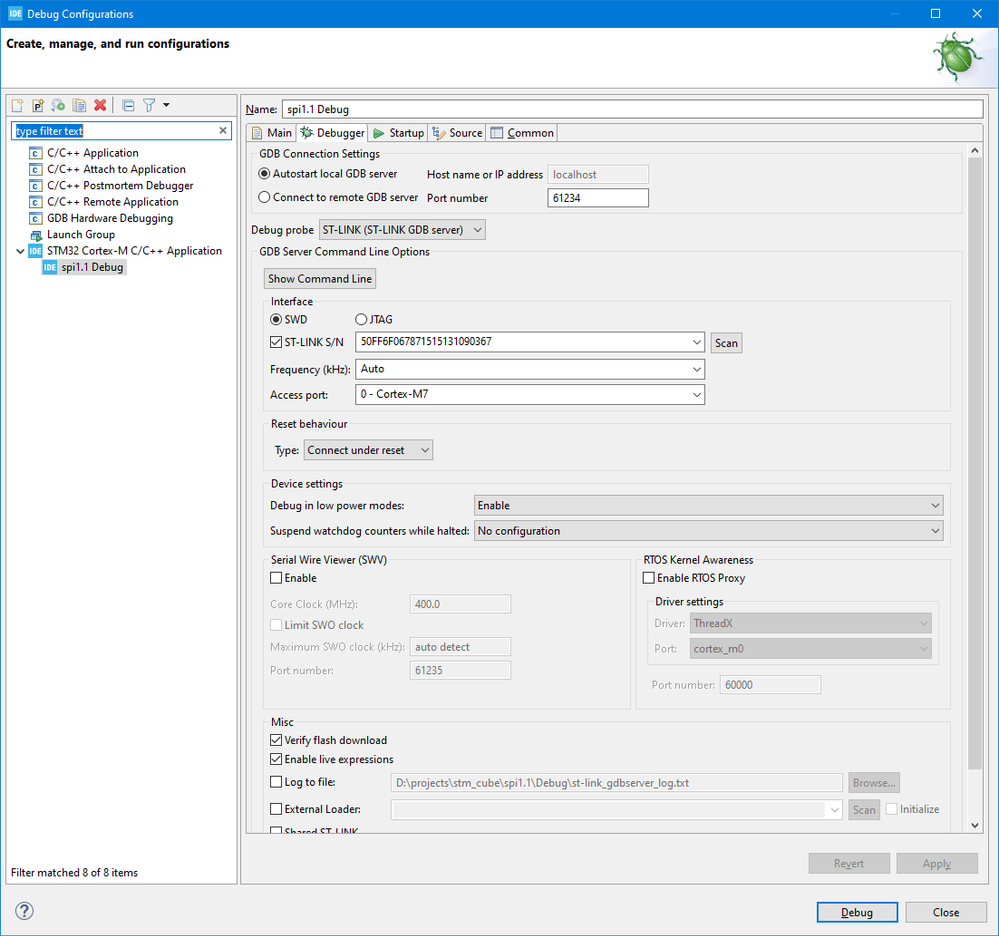Viewport: 999px width, 936px height.
Task: Close the Debug Configurations dialog
Action: tap(946, 912)
